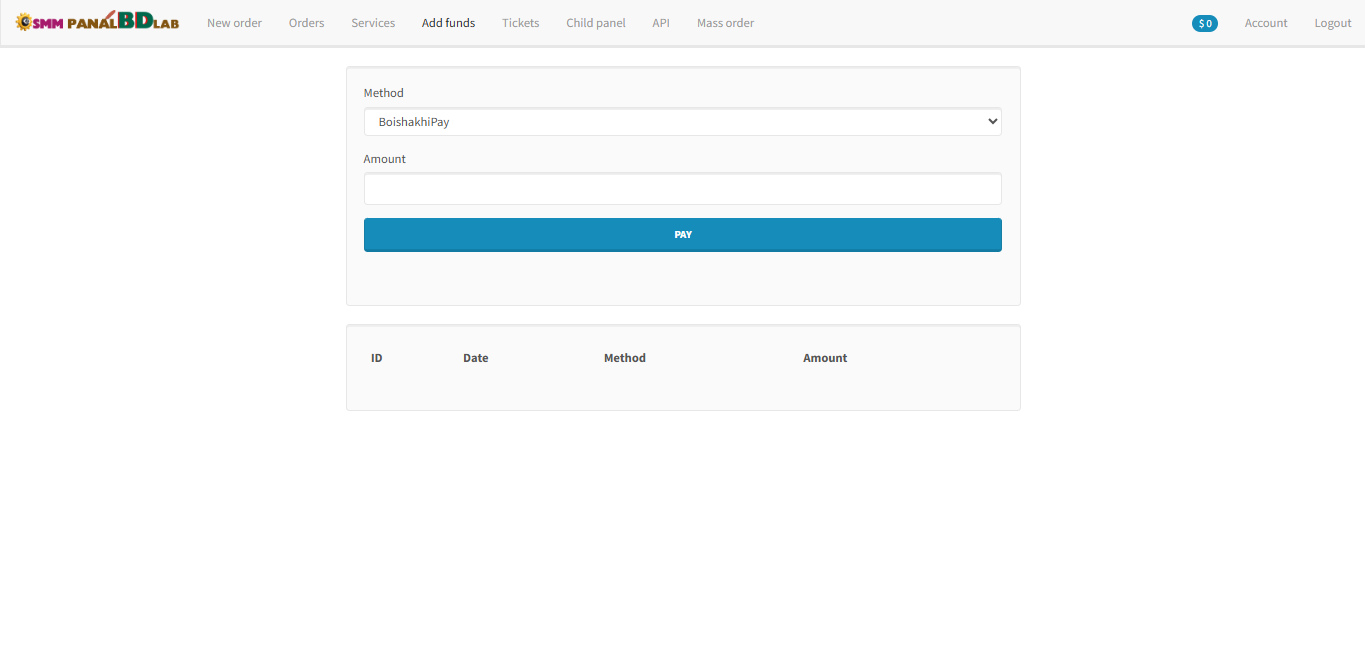The width and height of the screenshot is (1365, 647).
Task: Click the ID column header
Action: coord(376,358)
